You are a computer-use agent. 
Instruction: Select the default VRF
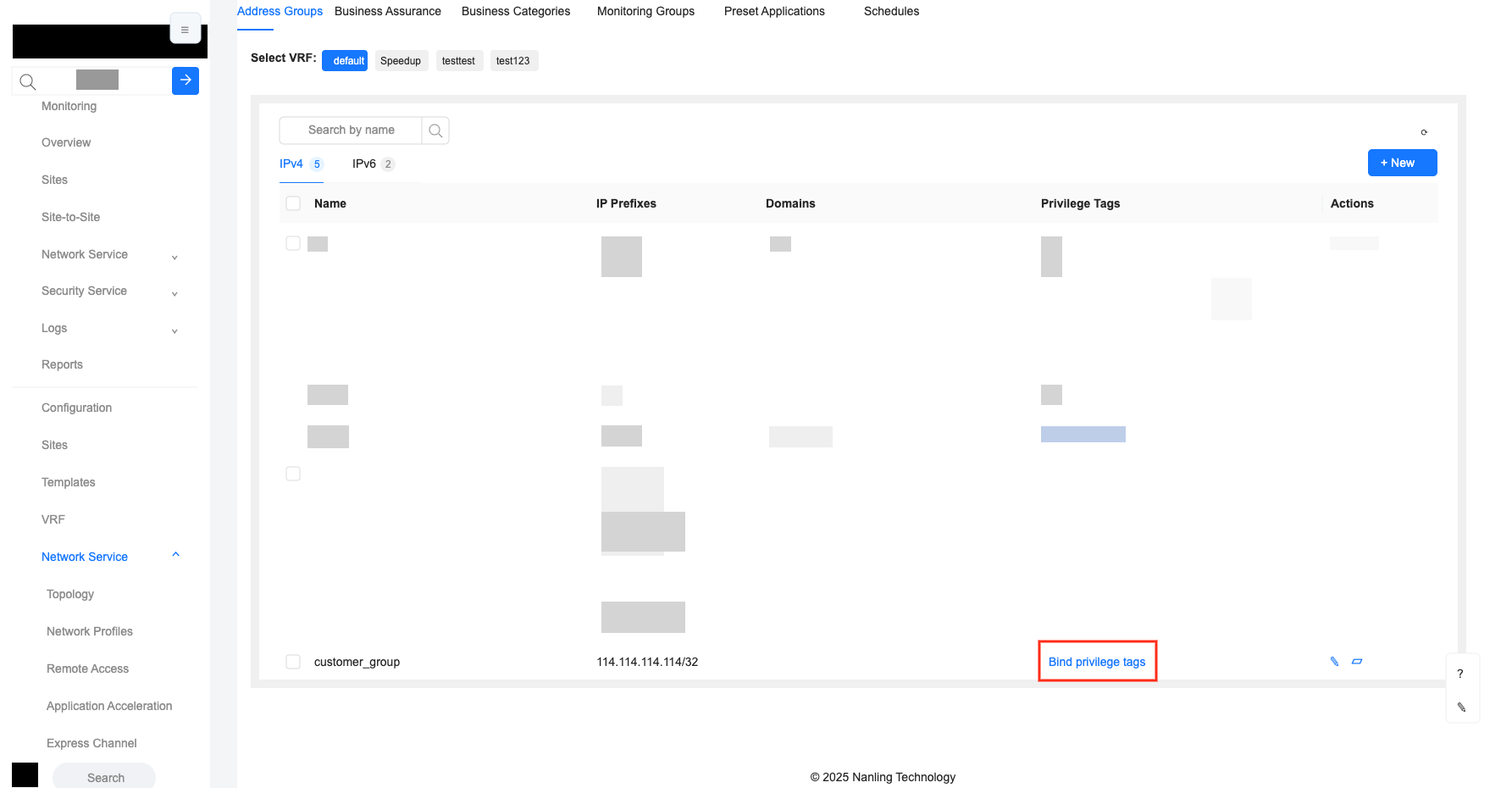(345, 61)
